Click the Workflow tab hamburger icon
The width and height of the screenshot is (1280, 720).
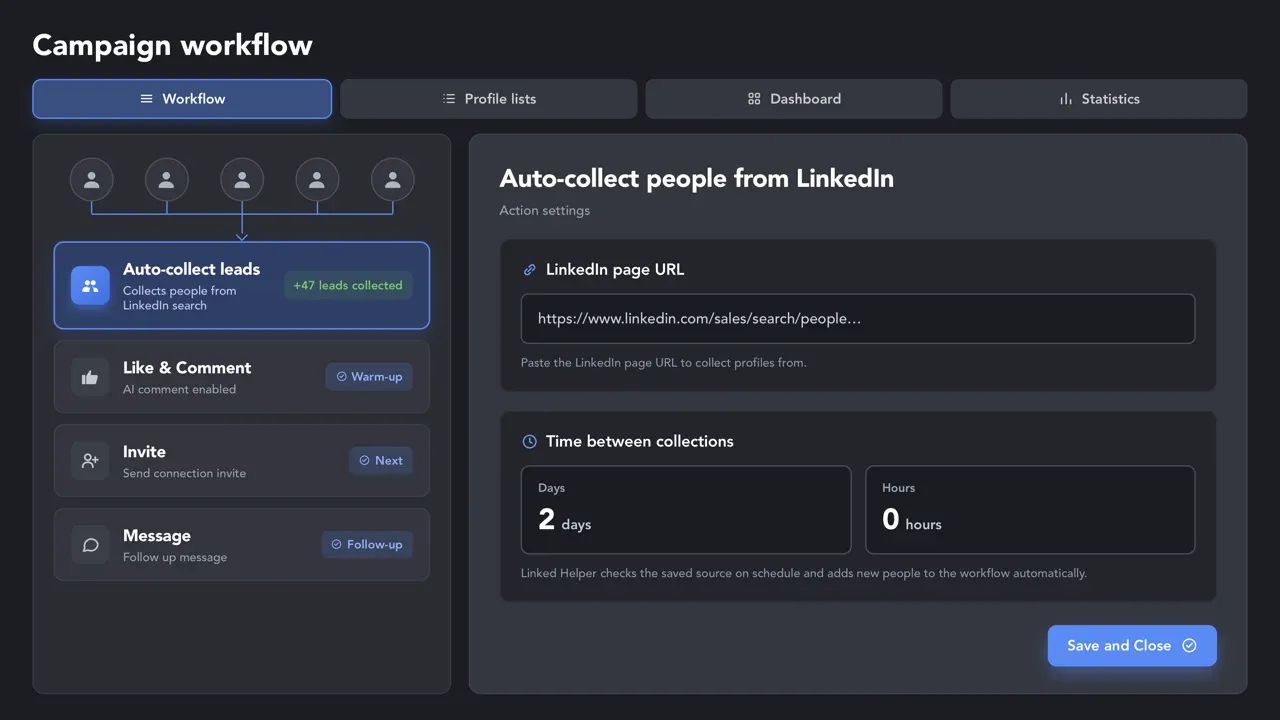[147, 99]
